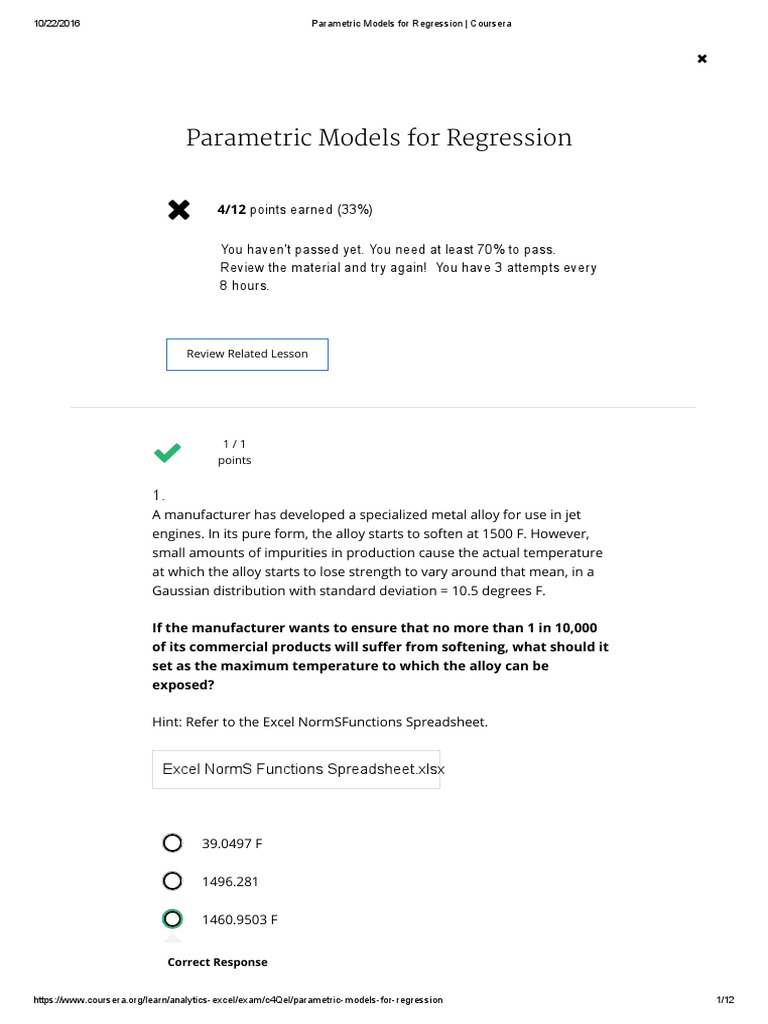This screenshot has height=1024, width=768.
Task: Click the question 1 number label
Action: pyautogui.click(x=158, y=495)
